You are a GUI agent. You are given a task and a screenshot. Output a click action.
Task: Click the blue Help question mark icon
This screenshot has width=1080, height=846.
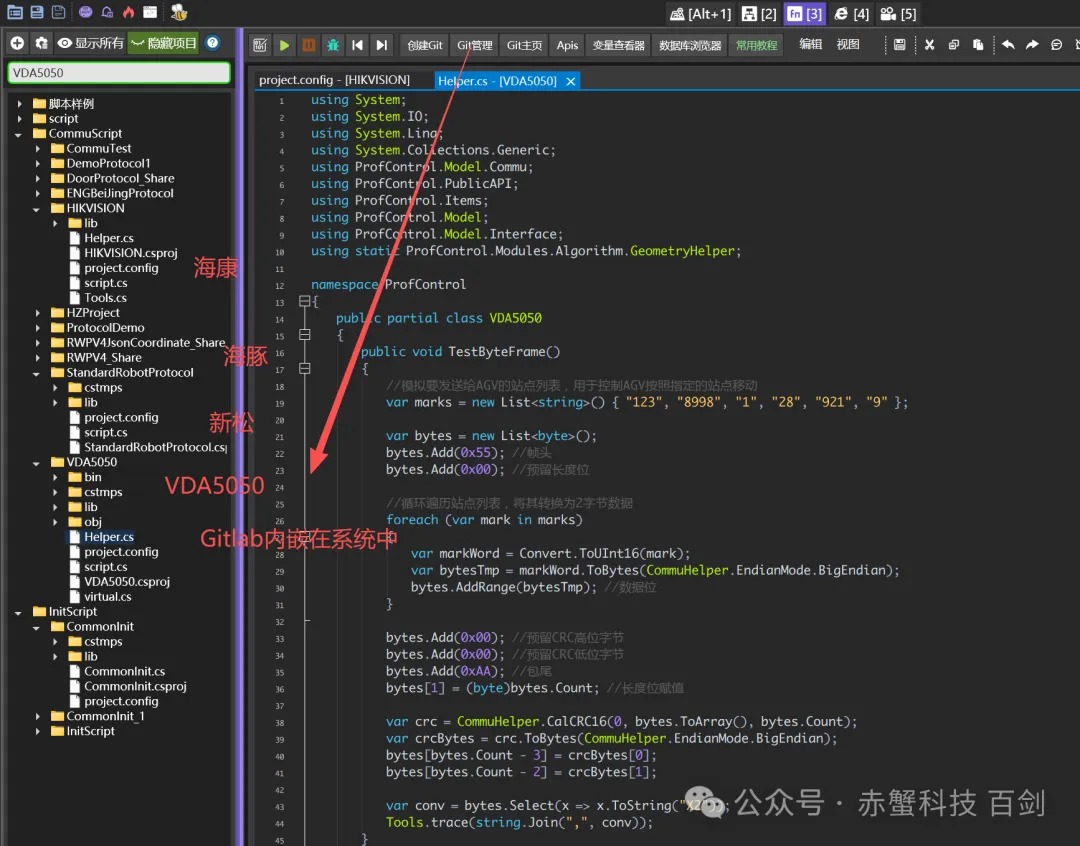pos(213,43)
